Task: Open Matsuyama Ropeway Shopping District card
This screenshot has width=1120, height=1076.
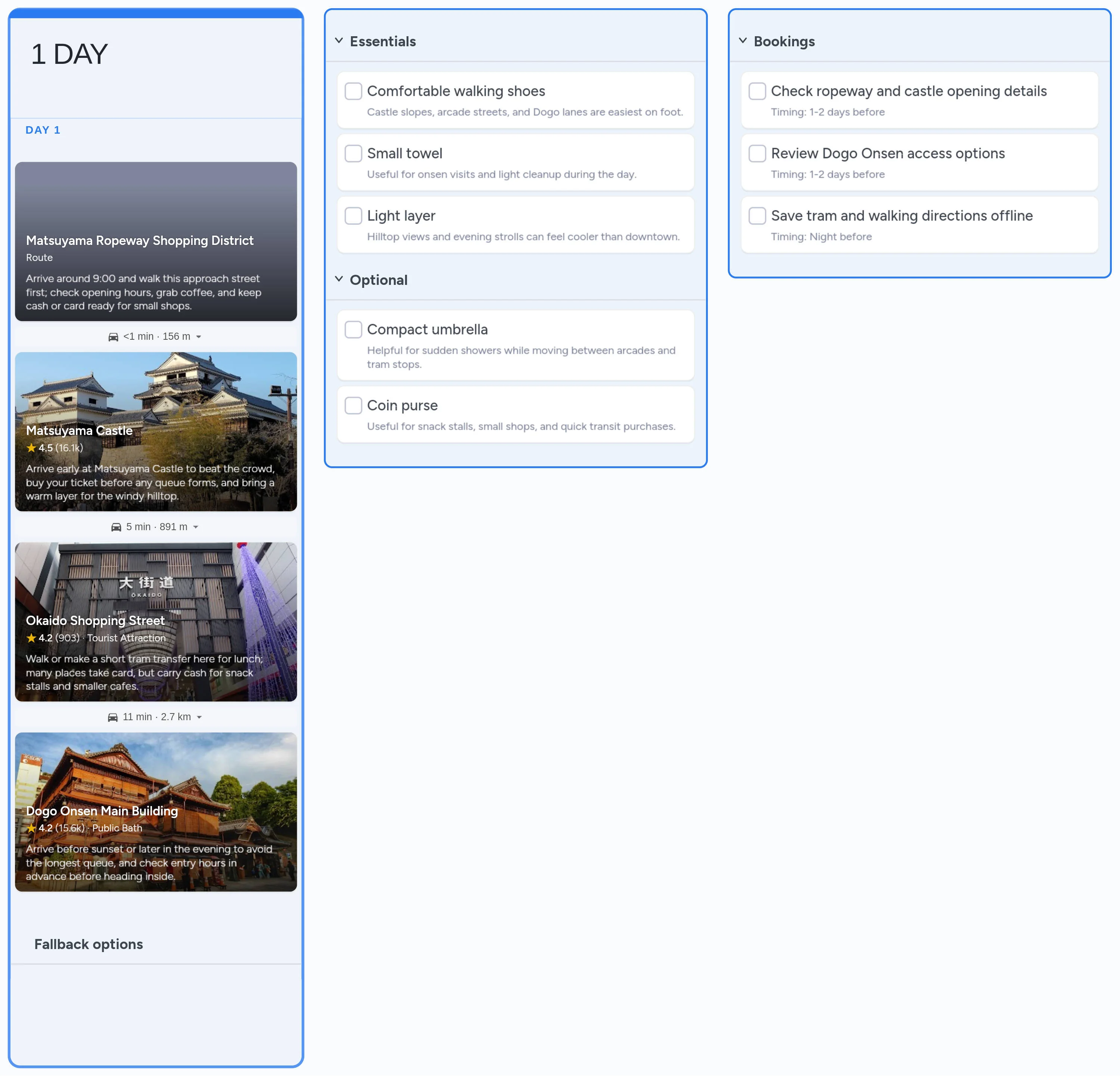Action: 155,241
